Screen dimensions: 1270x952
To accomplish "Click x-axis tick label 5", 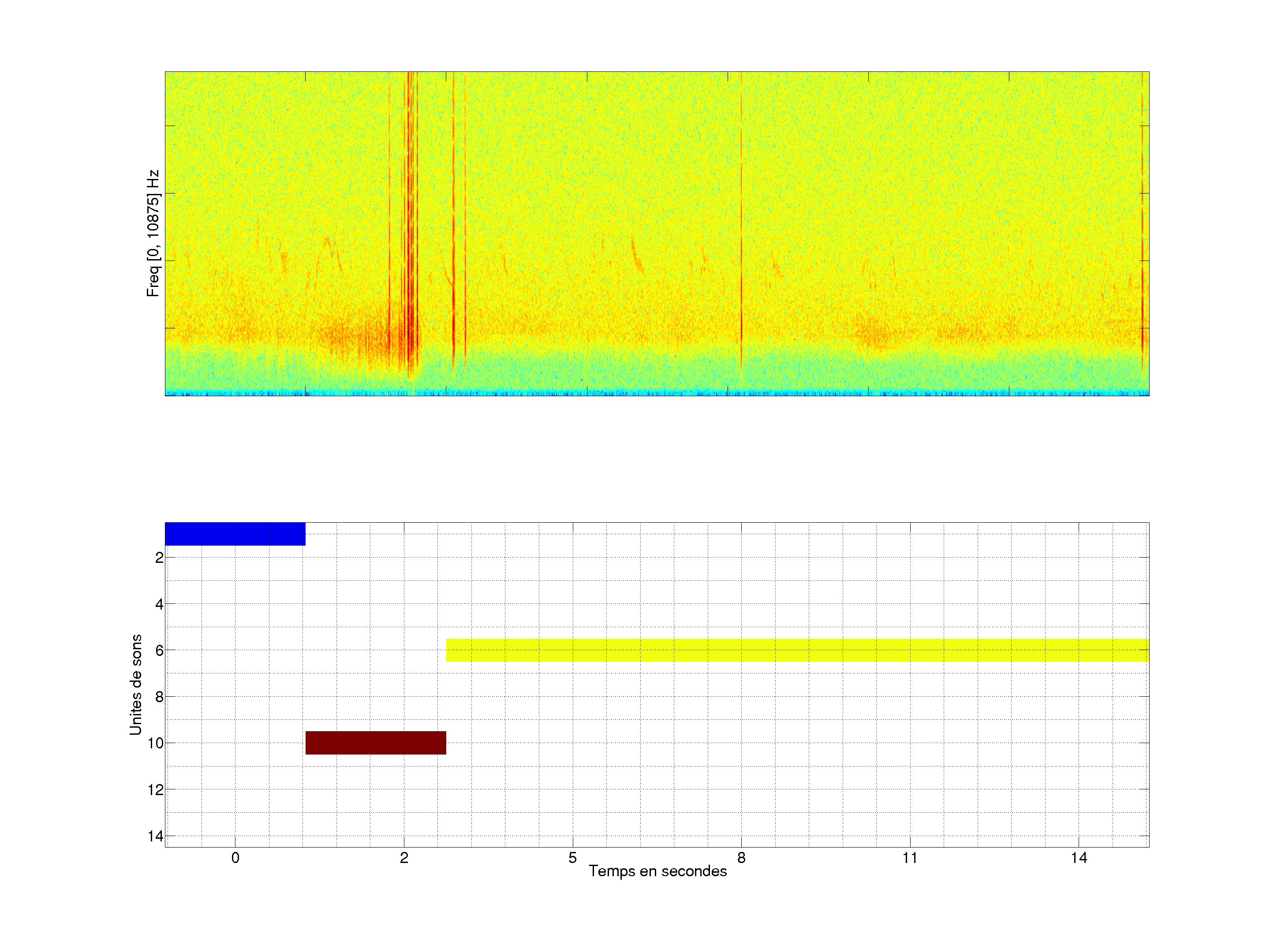I will tap(572, 858).
